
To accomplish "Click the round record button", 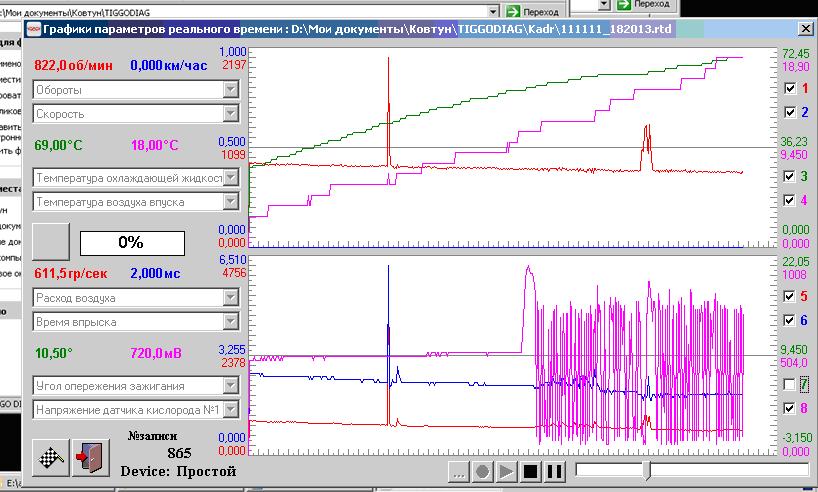I will pos(483,473).
